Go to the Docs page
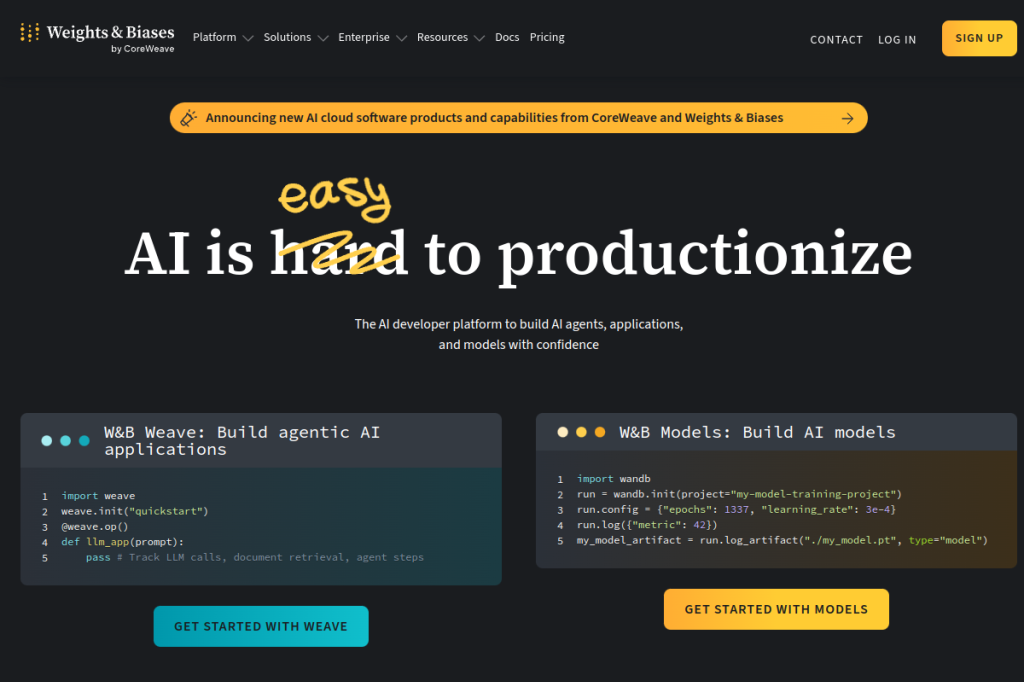Image resolution: width=1024 pixels, height=682 pixels. click(x=507, y=37)
